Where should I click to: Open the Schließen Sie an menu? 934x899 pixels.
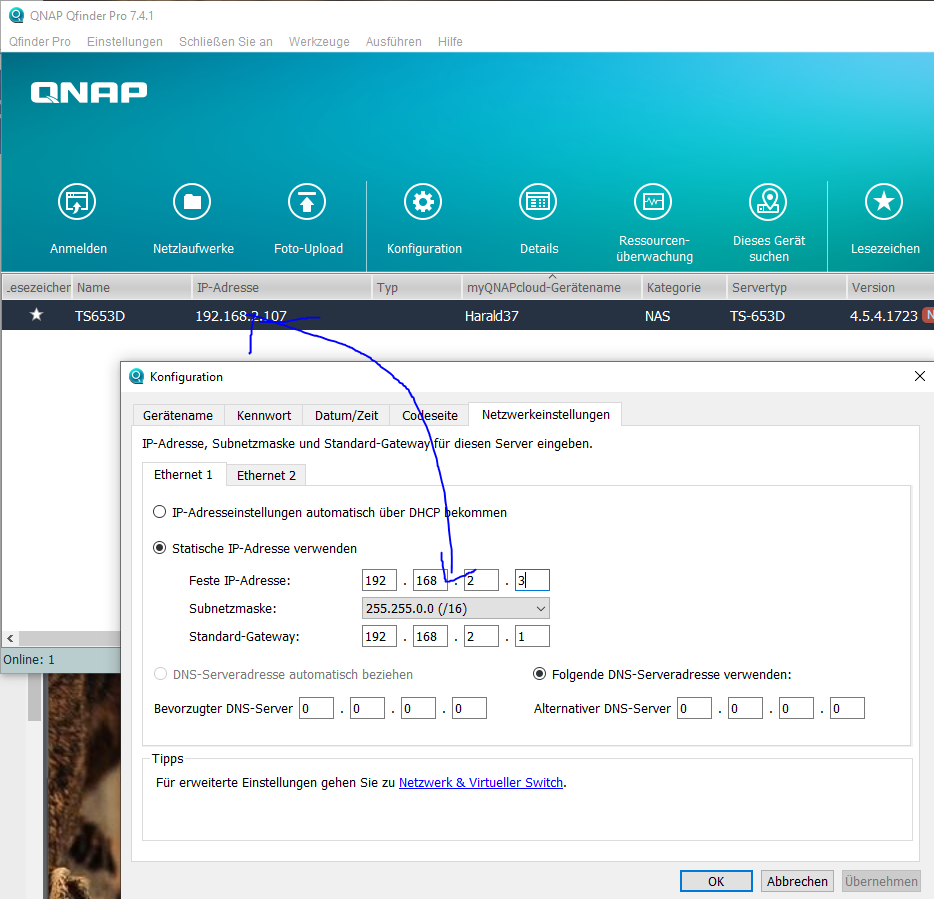point(226,42)
